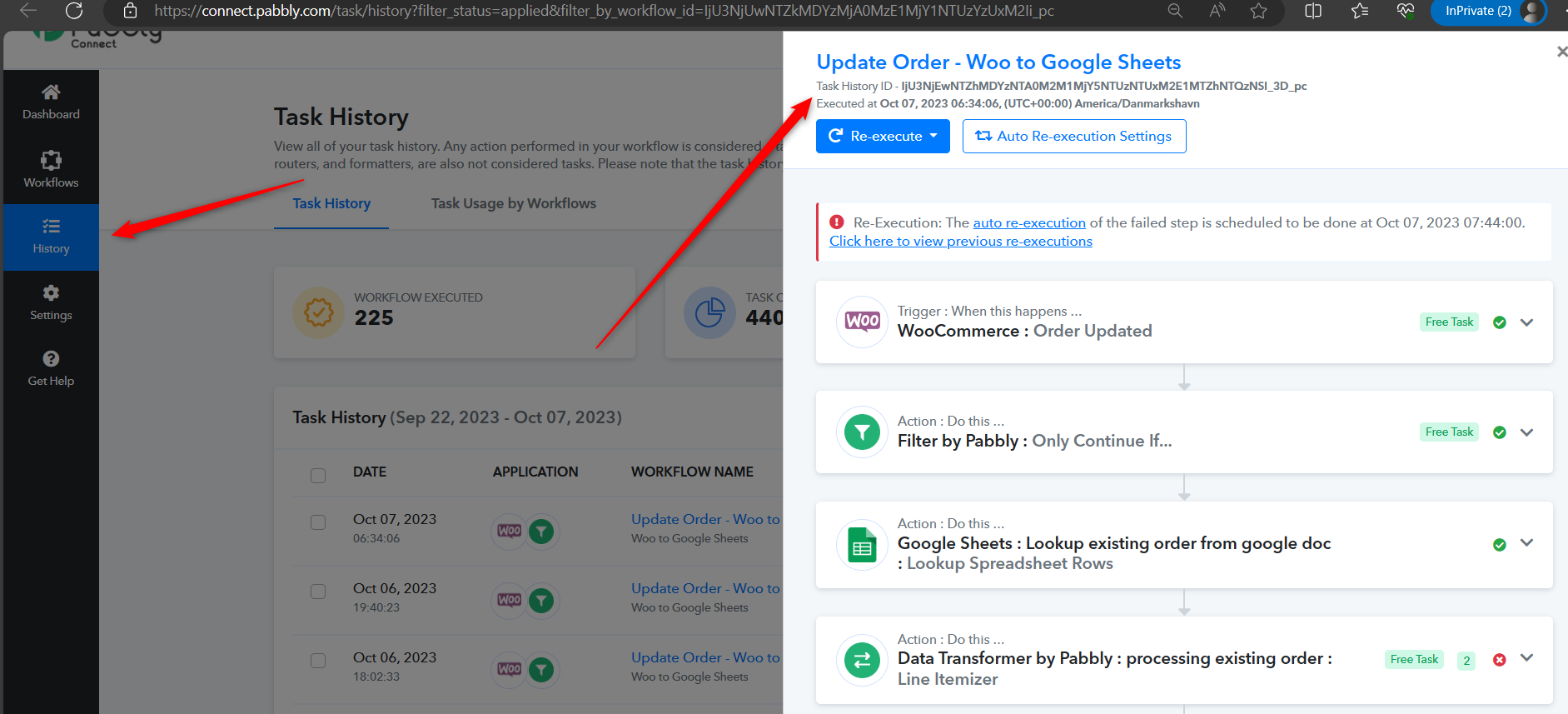
Task: Switch to the Task History tab
Action: (x=331, y=203)
